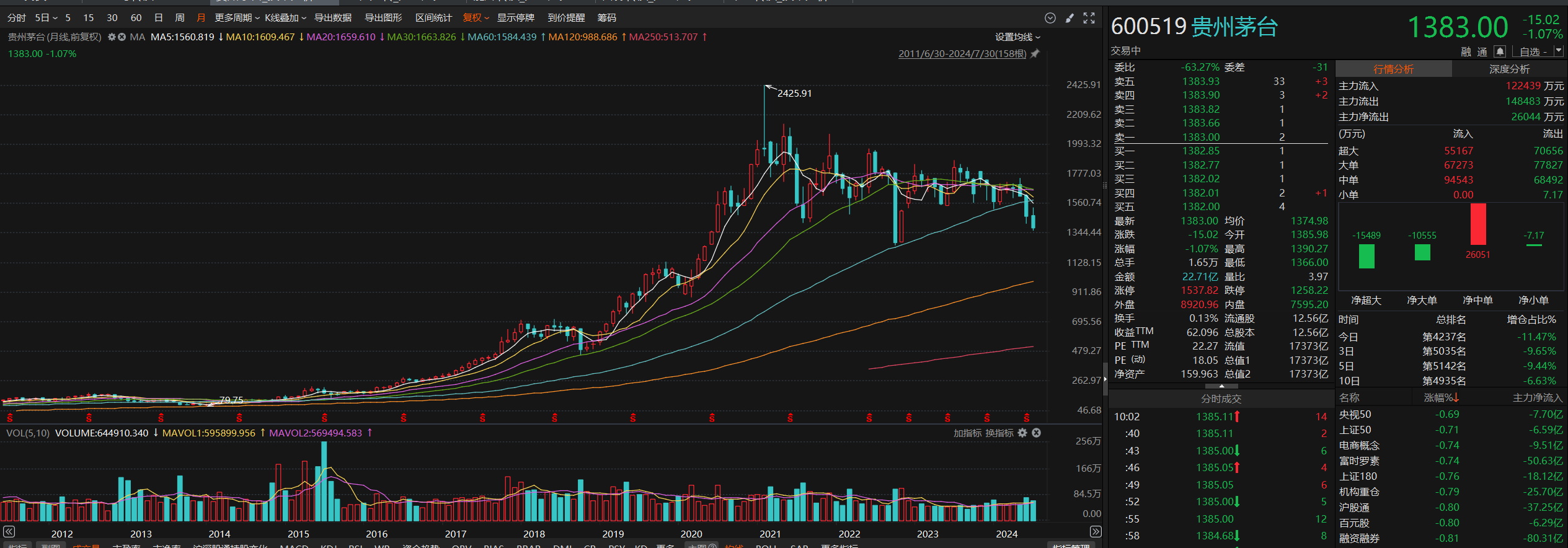Open 到价提醒 price alert
The height and width of the screenshot is (548, 1568).
tap(566, 18)
